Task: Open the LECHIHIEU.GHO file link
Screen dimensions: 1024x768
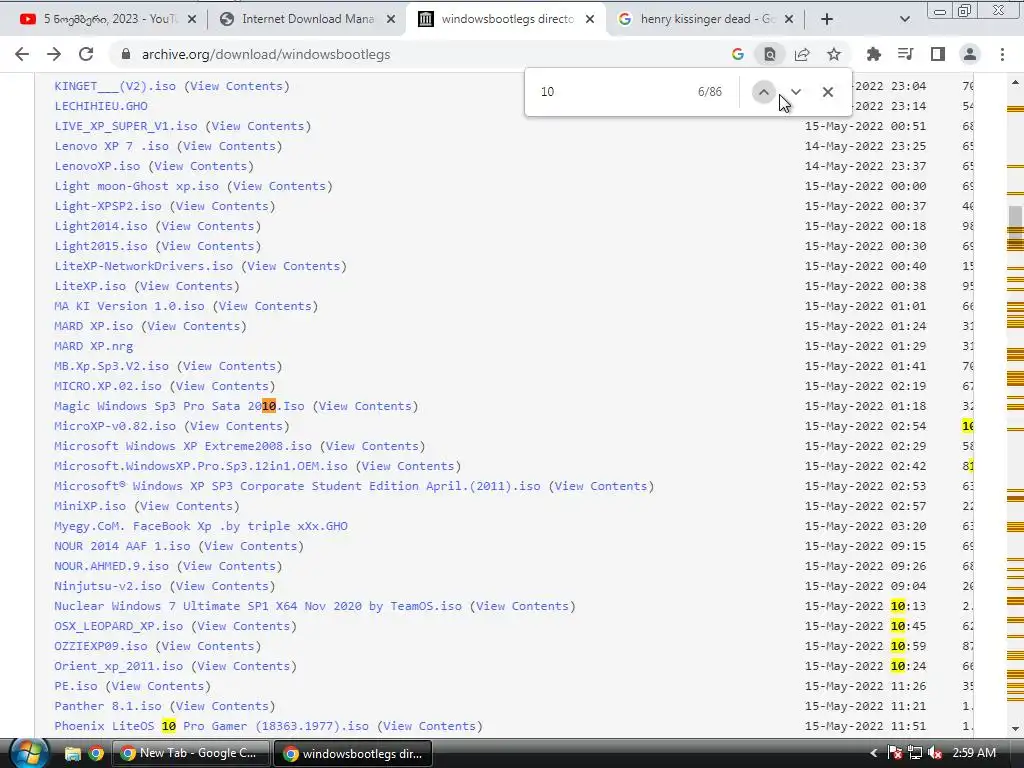Action: tap(101, 106)
